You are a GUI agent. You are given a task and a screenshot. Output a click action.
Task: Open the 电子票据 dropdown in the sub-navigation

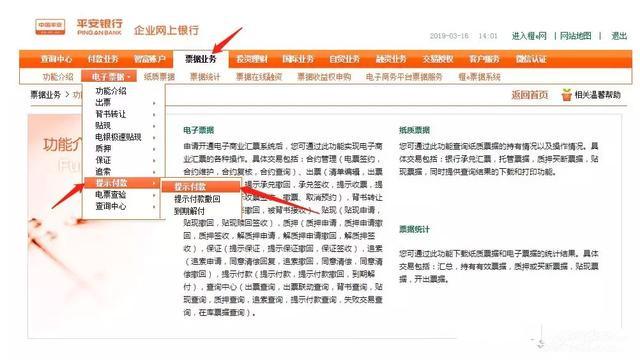pos(108,76)
